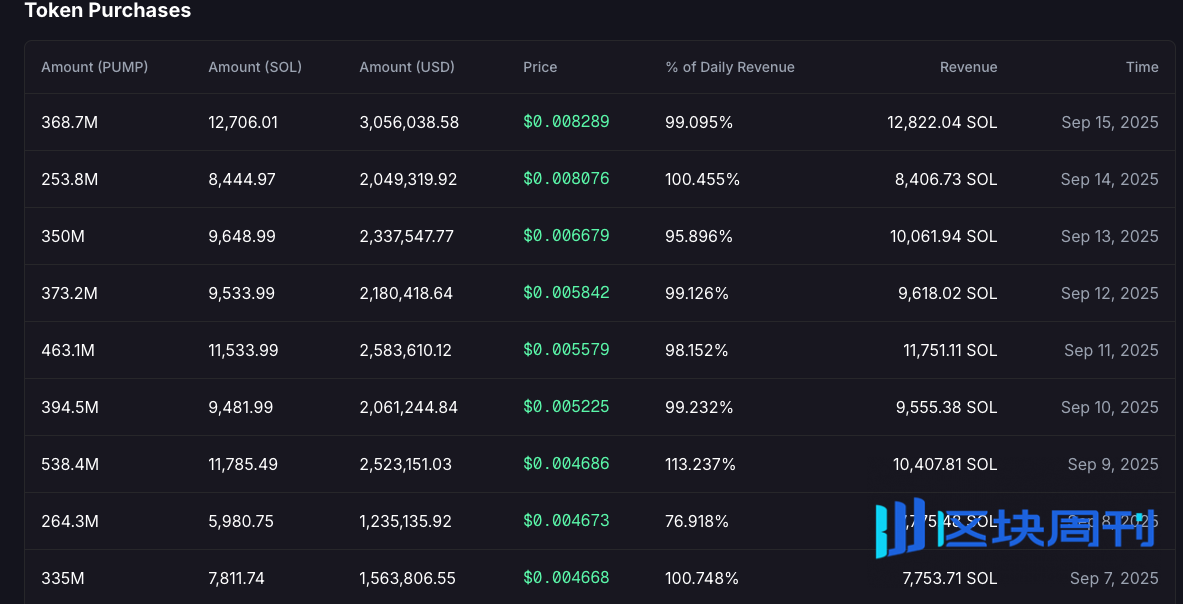This screenshot has width=1183, height=604.
Task: Select the 2,583,610.12 USD amount
Action: [406, 350]
